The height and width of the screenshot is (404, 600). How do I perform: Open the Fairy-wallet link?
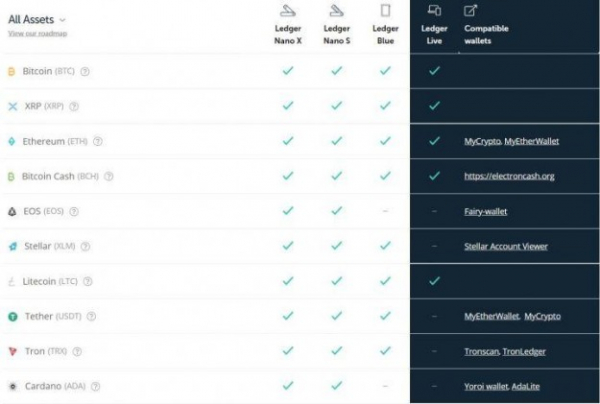pos(488,211)
